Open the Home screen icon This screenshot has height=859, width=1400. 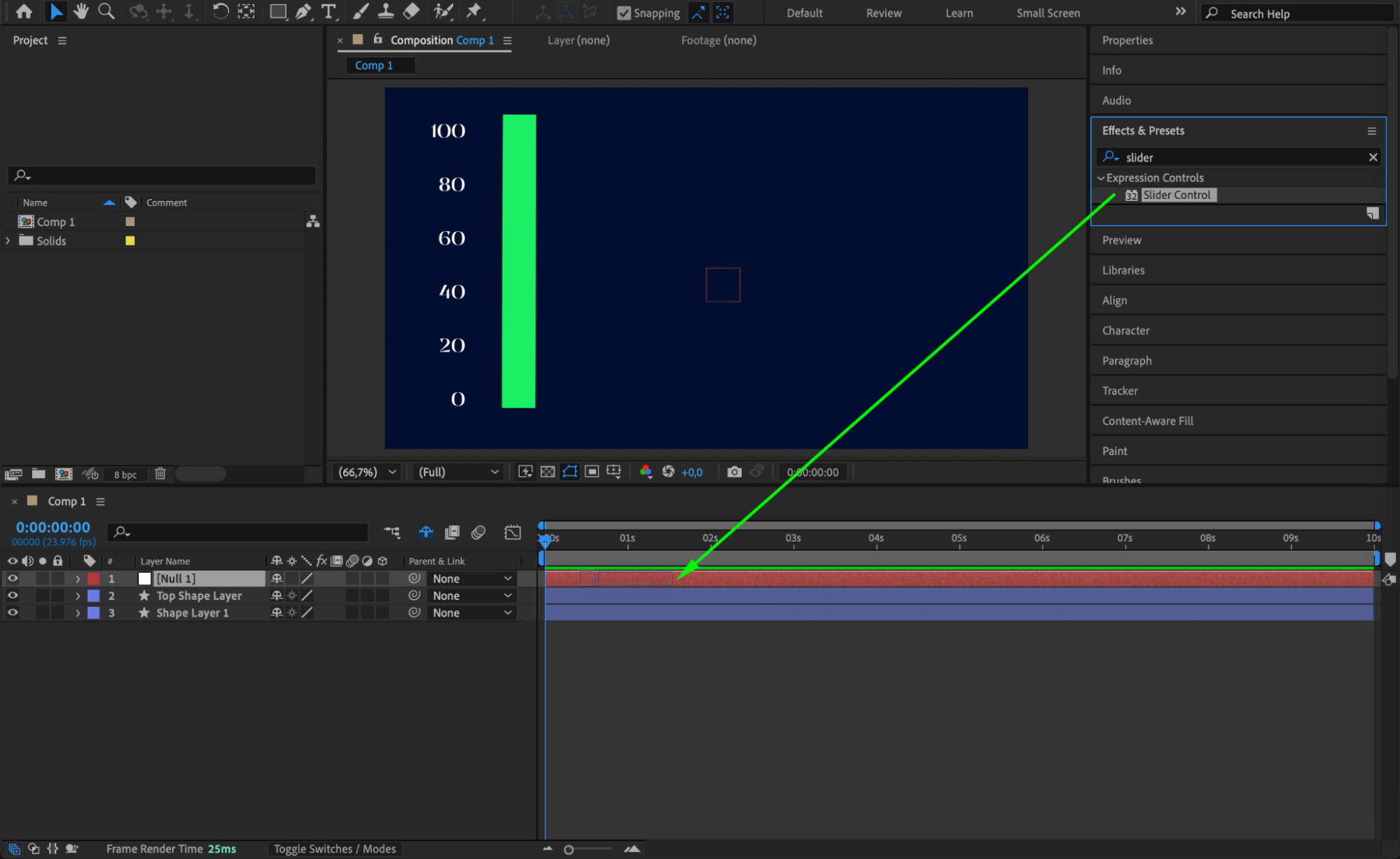(24, 12)
